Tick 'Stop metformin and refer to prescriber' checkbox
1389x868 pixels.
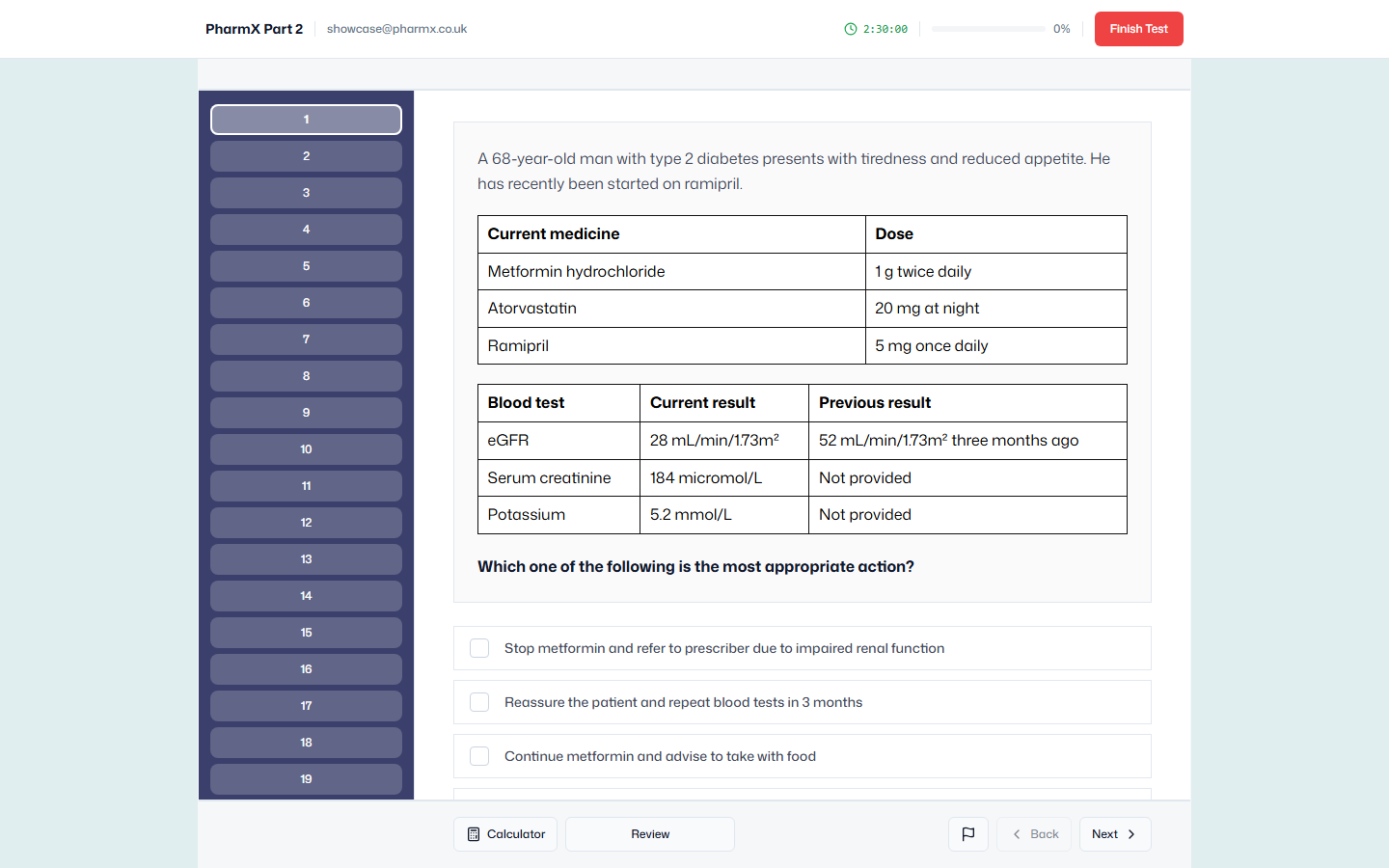point(479,648)
